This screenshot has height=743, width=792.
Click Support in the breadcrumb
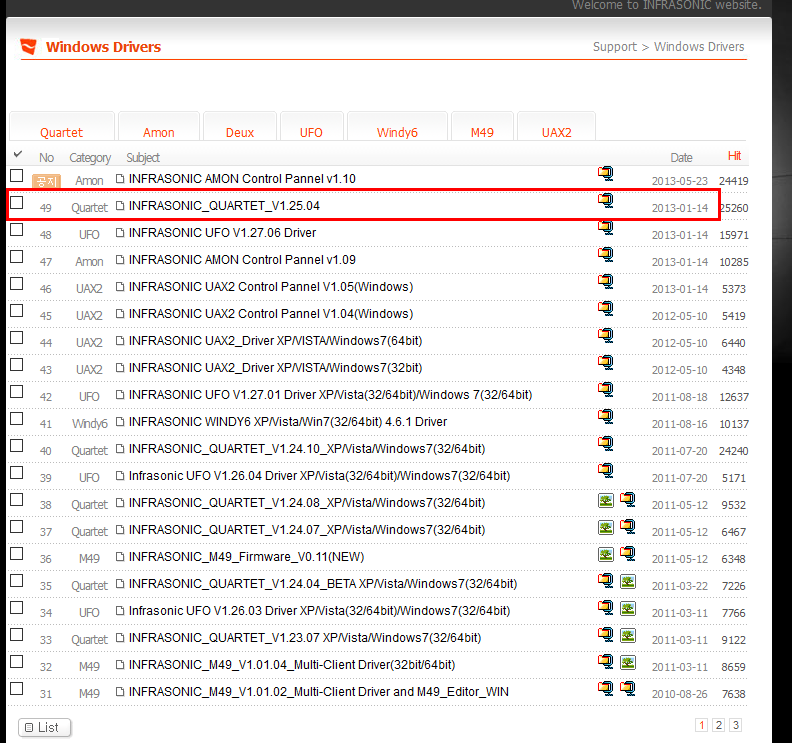coord(615,46)
